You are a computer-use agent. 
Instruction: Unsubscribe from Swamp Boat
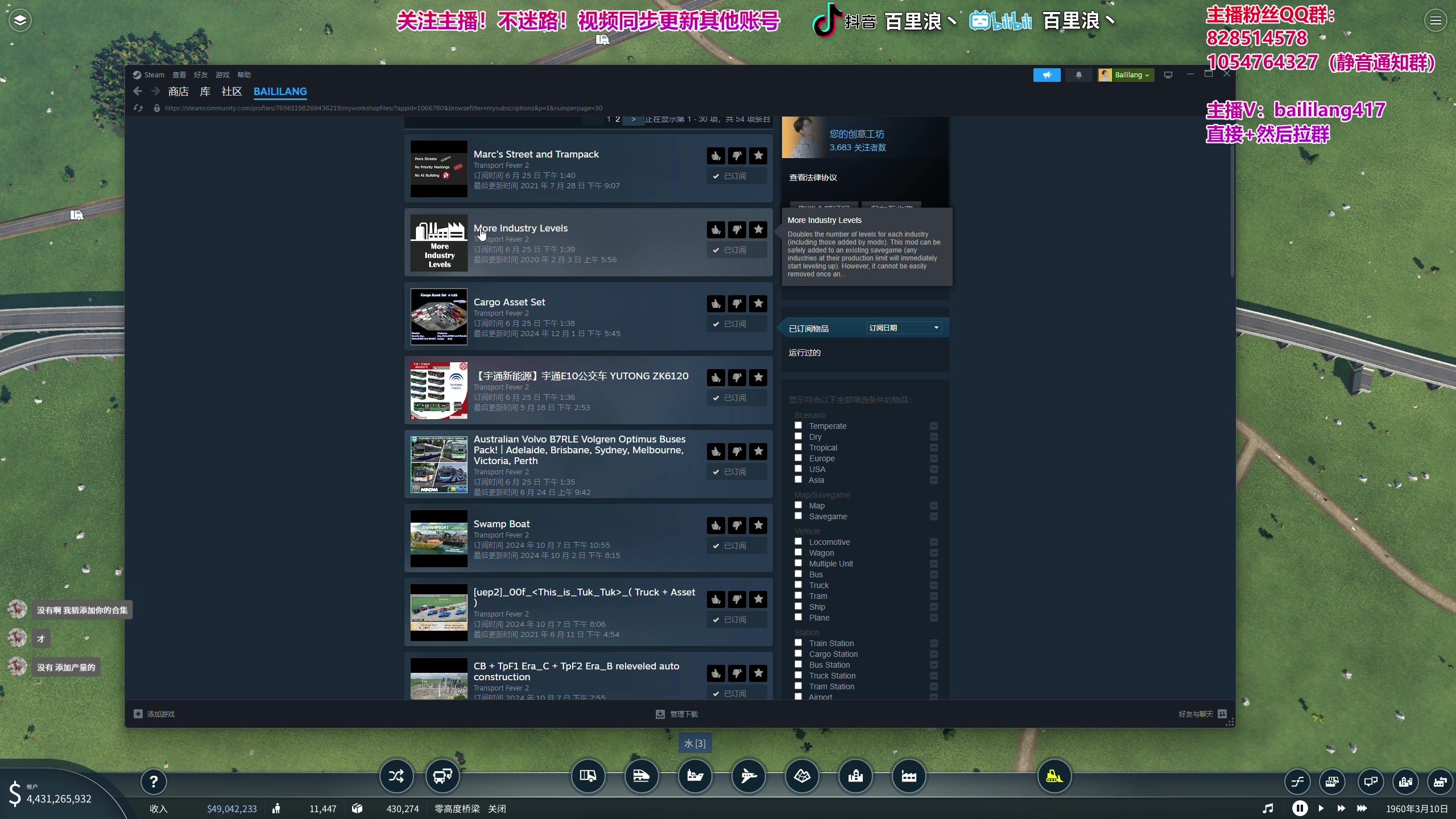coord(737,546)
